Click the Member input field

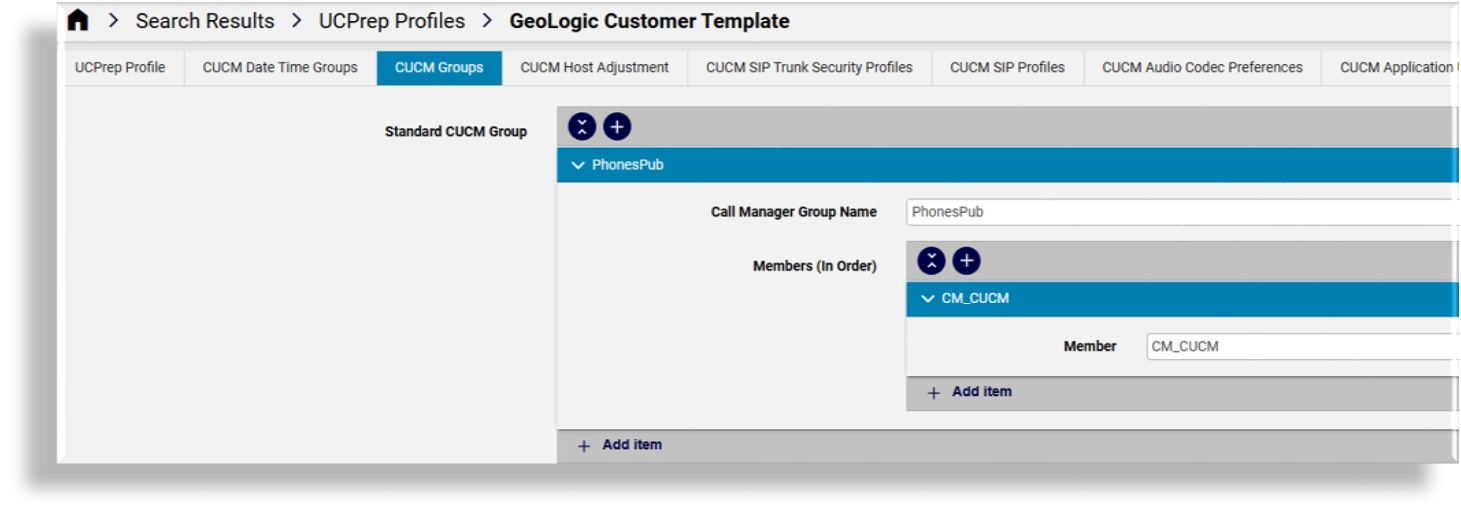pos(1300,347)
